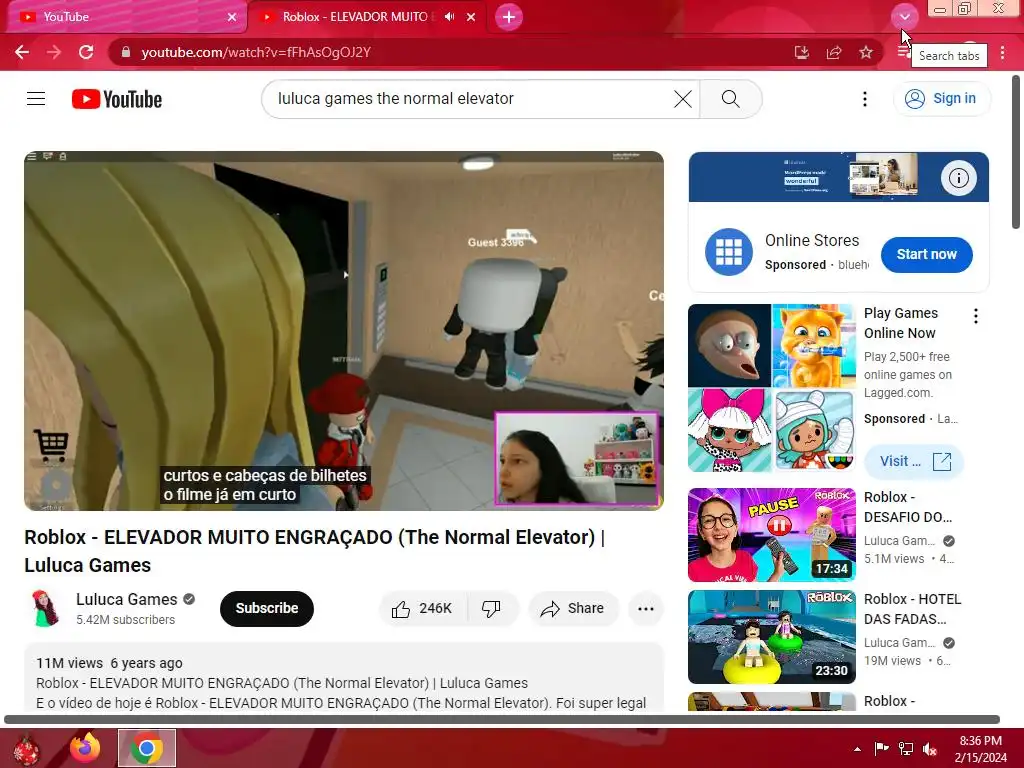This screenshot has width=1024, height=768.
Task: Share this page from the address bar
Action: pos(834,52)
